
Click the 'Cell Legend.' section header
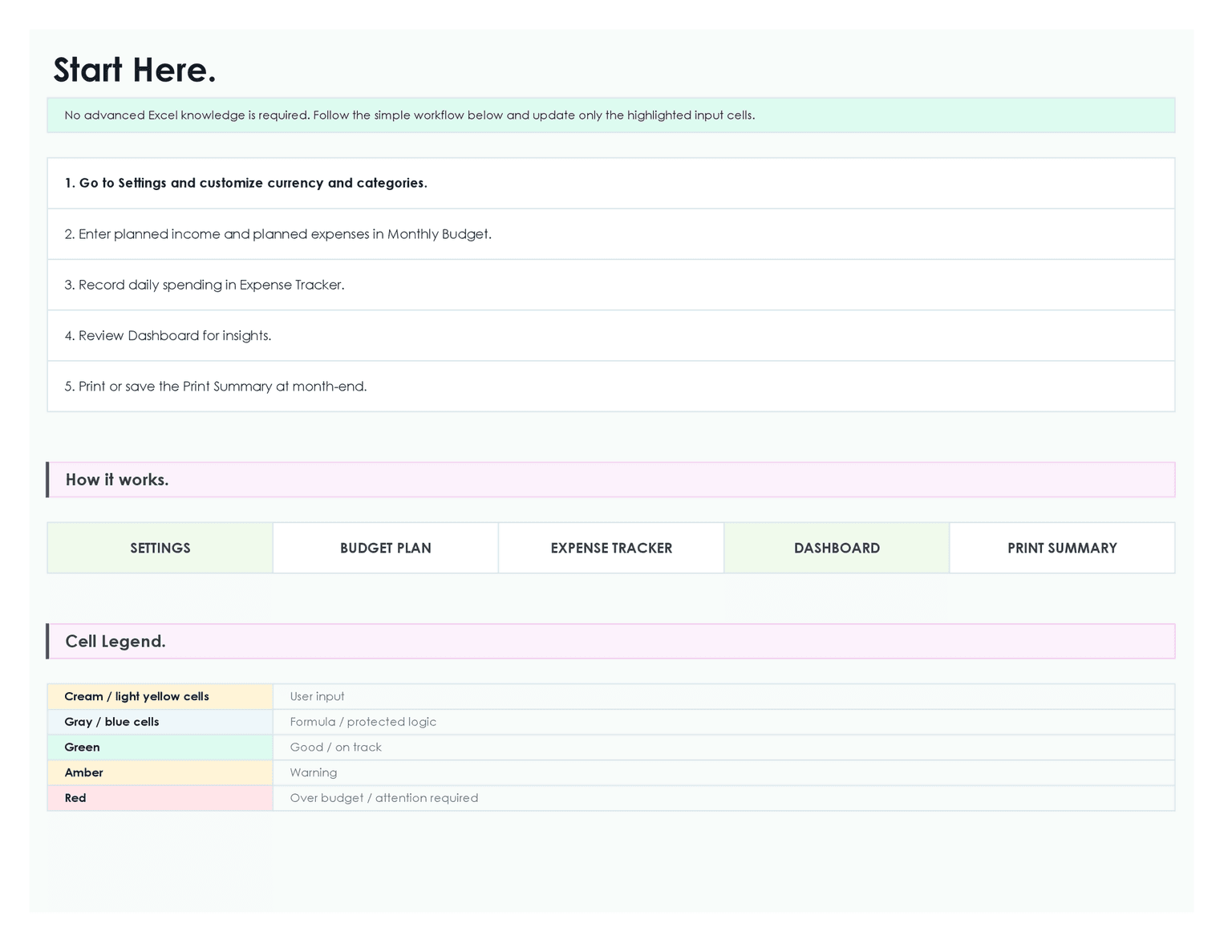pos(611,642)
